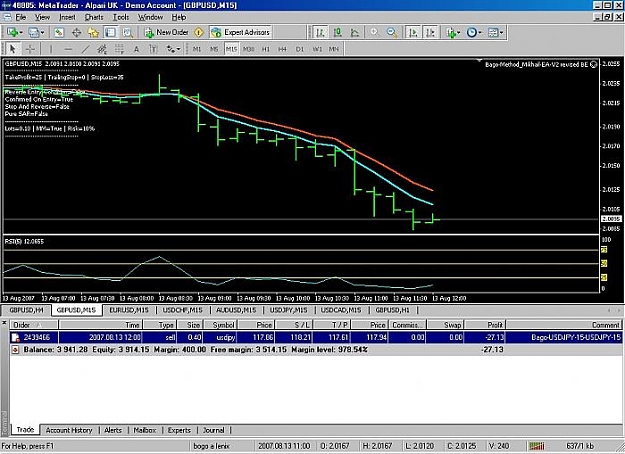Sort orders by Comment column header
625x454 pixels.
pos(564,325)
